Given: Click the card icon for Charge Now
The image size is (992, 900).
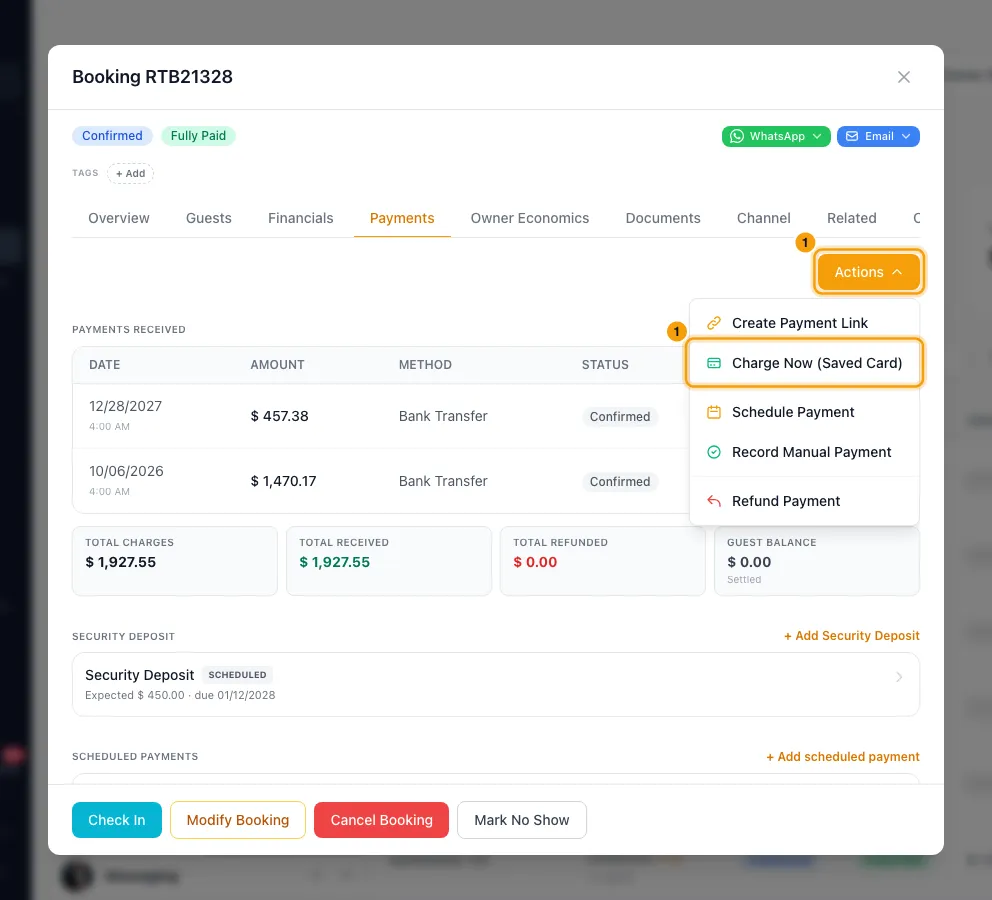Looking at the screenshot, I should pyautogui.click(x=714, y=363).
